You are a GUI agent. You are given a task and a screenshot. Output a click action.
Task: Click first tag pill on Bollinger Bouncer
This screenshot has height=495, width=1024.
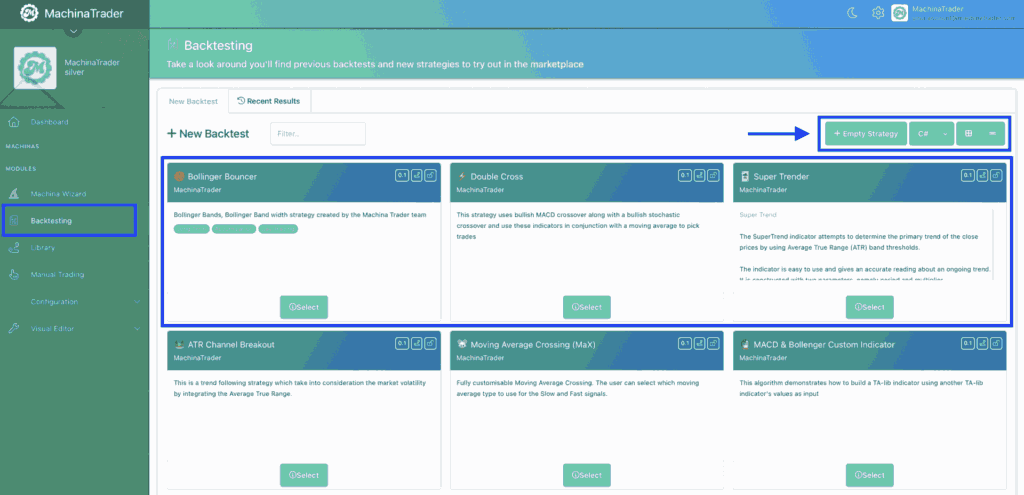point(191,229)
